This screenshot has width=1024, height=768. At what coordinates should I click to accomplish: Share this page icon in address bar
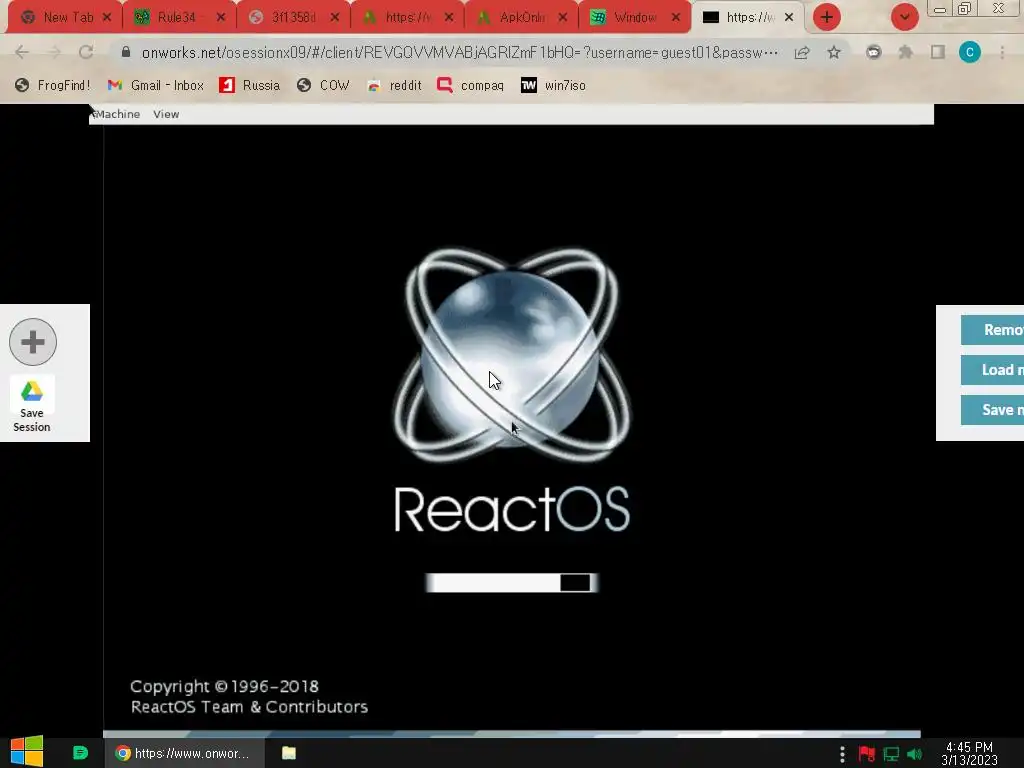[x=802, y=52]
